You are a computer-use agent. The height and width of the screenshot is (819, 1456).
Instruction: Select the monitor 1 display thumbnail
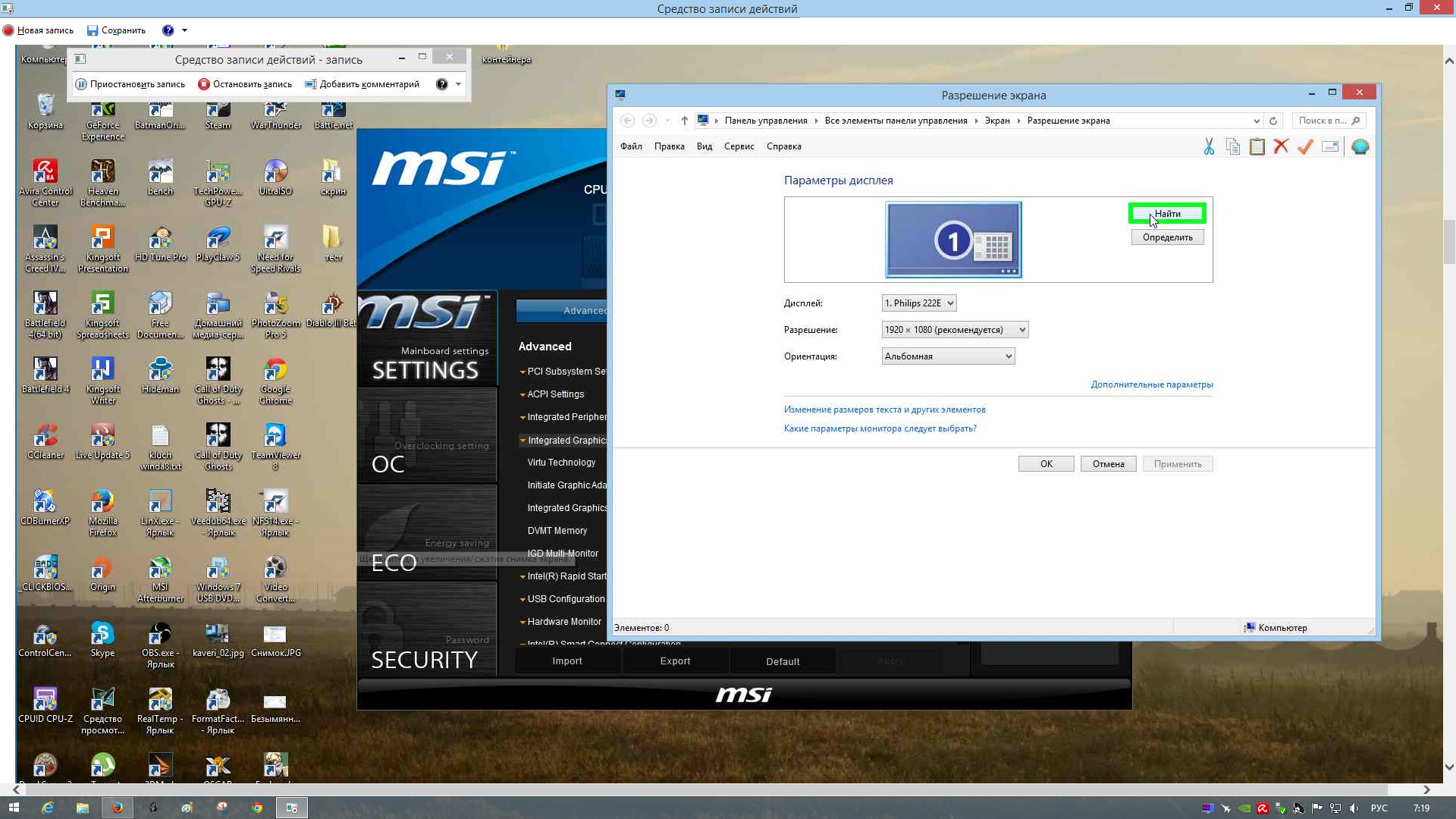click(953, 240)
